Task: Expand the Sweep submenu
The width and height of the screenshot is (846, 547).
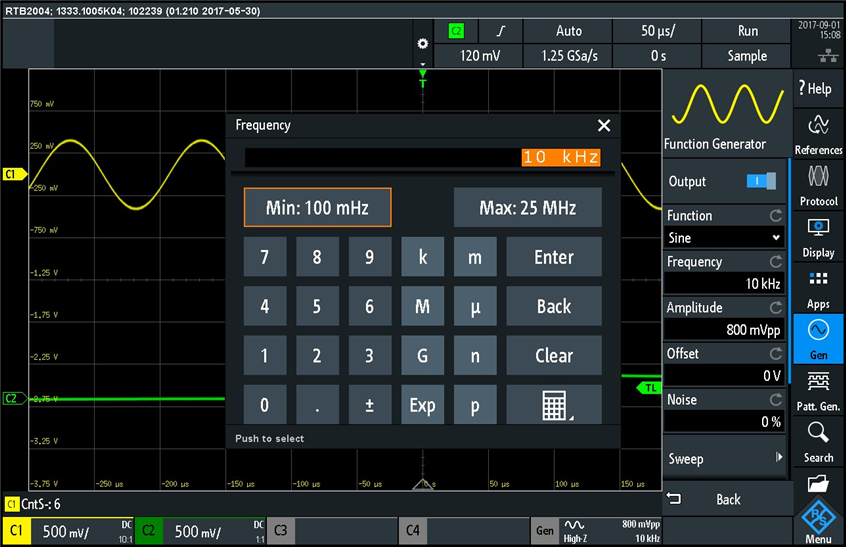Action: click(x=725, y=459)
